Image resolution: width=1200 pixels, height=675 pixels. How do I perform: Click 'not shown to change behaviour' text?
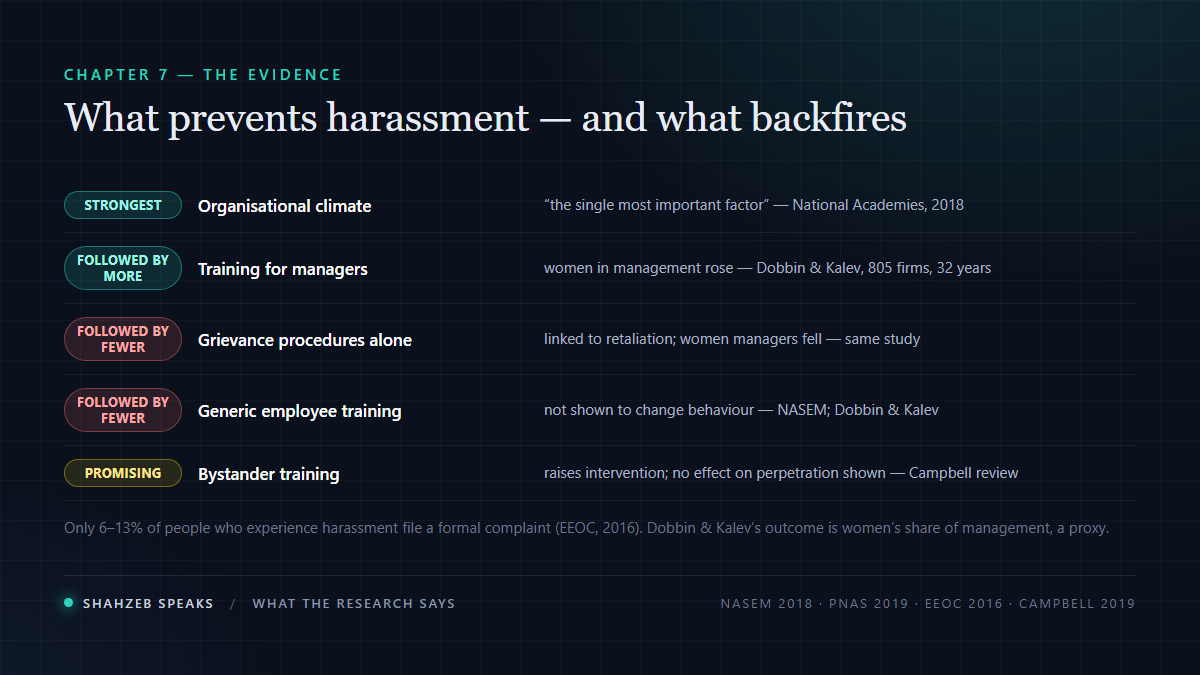741,410
